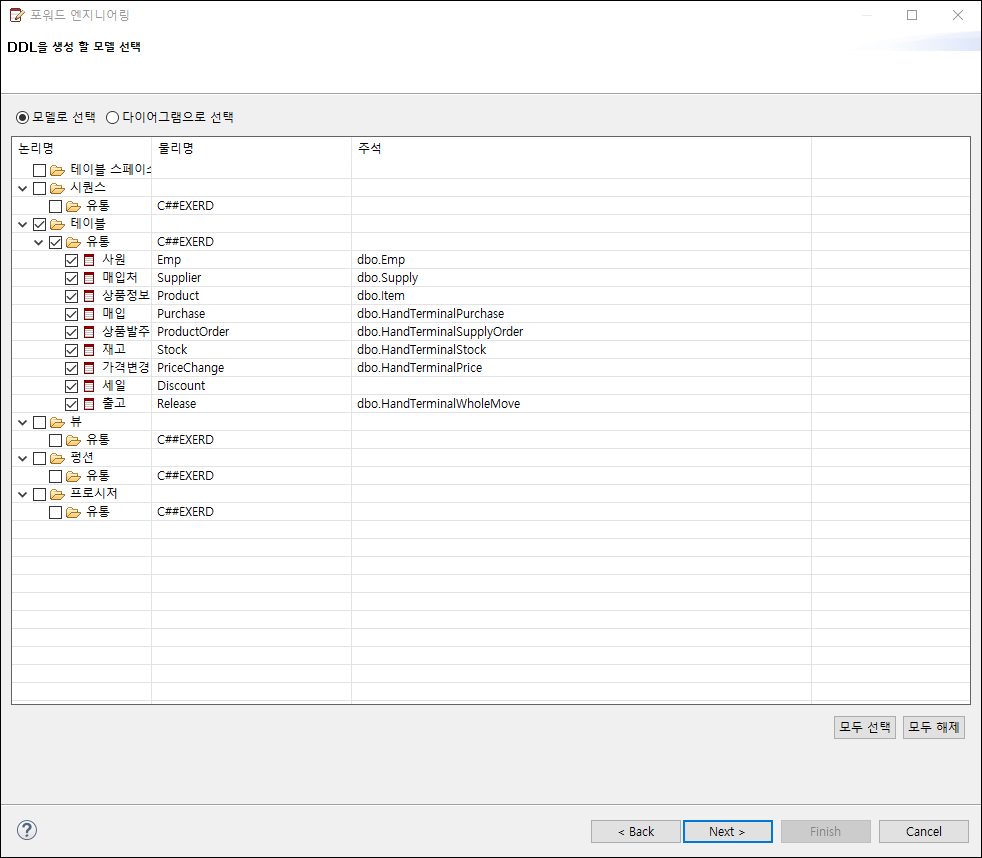Click the 가격변경 table icon

pyautogui.click(x=89, y=368)
